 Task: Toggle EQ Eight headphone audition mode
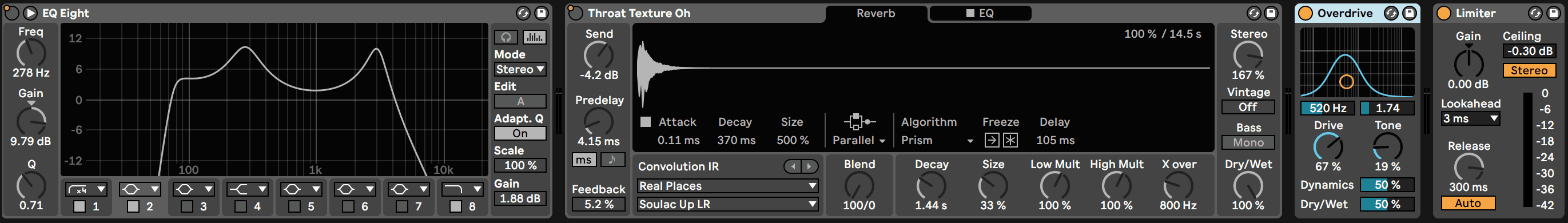506,37
